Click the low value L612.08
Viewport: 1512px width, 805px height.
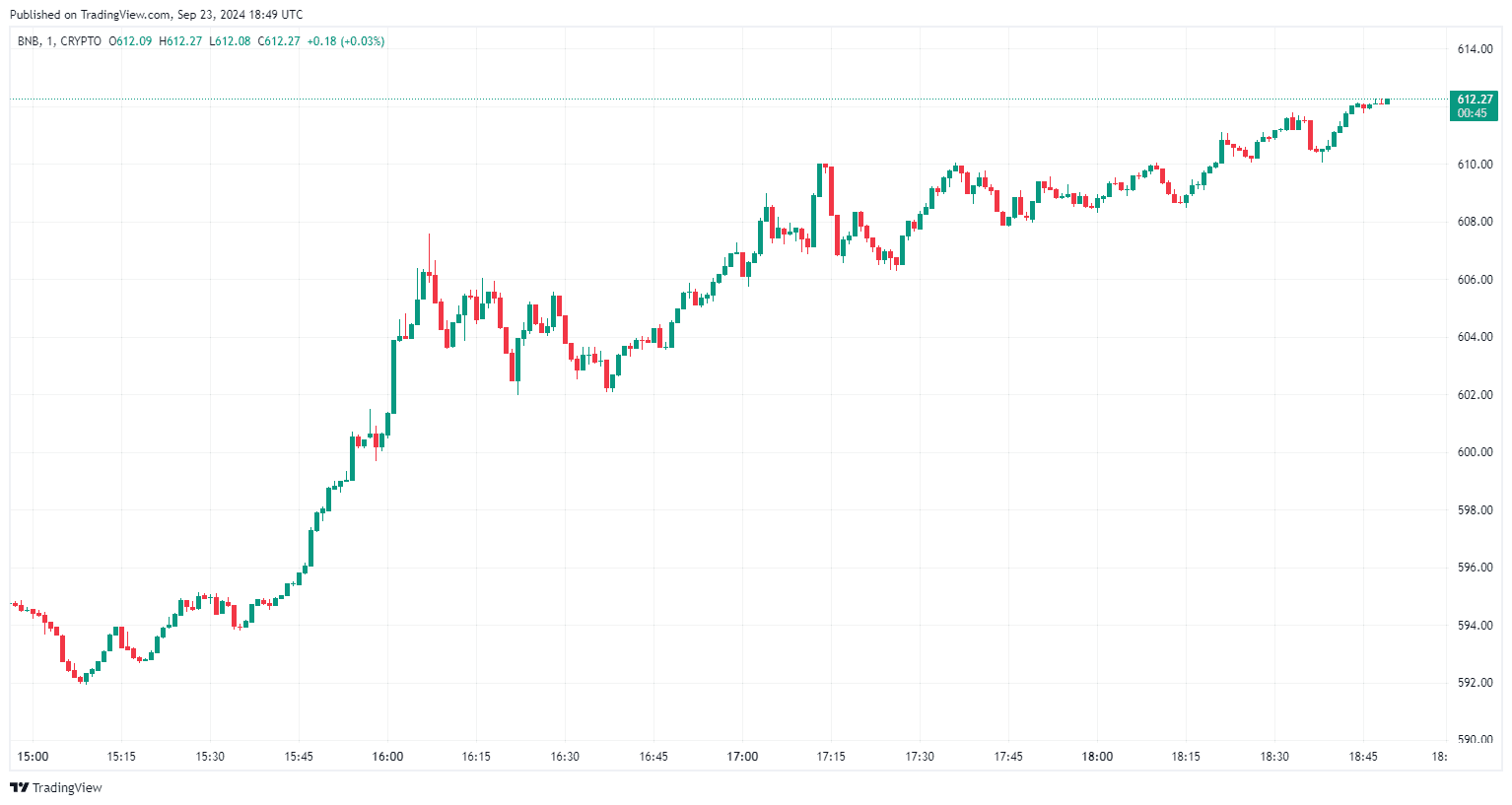[230, 41]
